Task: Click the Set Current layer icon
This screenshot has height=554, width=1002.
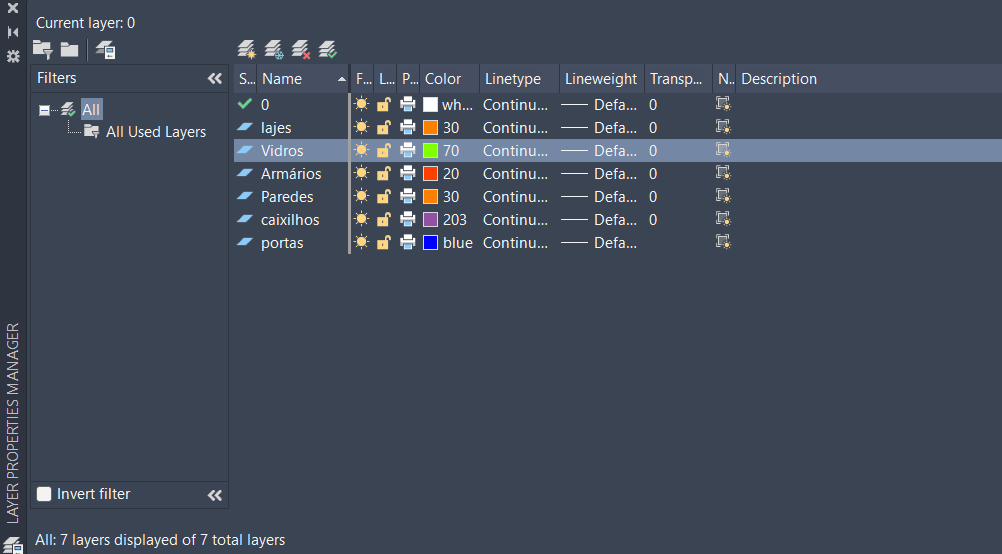Action: tap(327, 49)
